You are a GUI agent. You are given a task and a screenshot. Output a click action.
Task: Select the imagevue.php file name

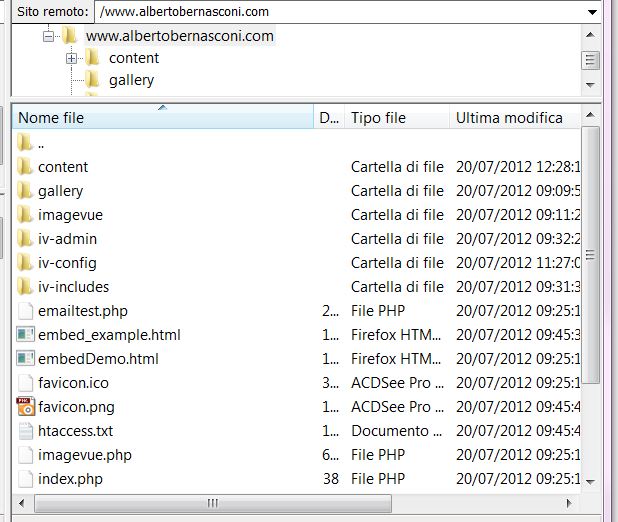click(85, 455)
